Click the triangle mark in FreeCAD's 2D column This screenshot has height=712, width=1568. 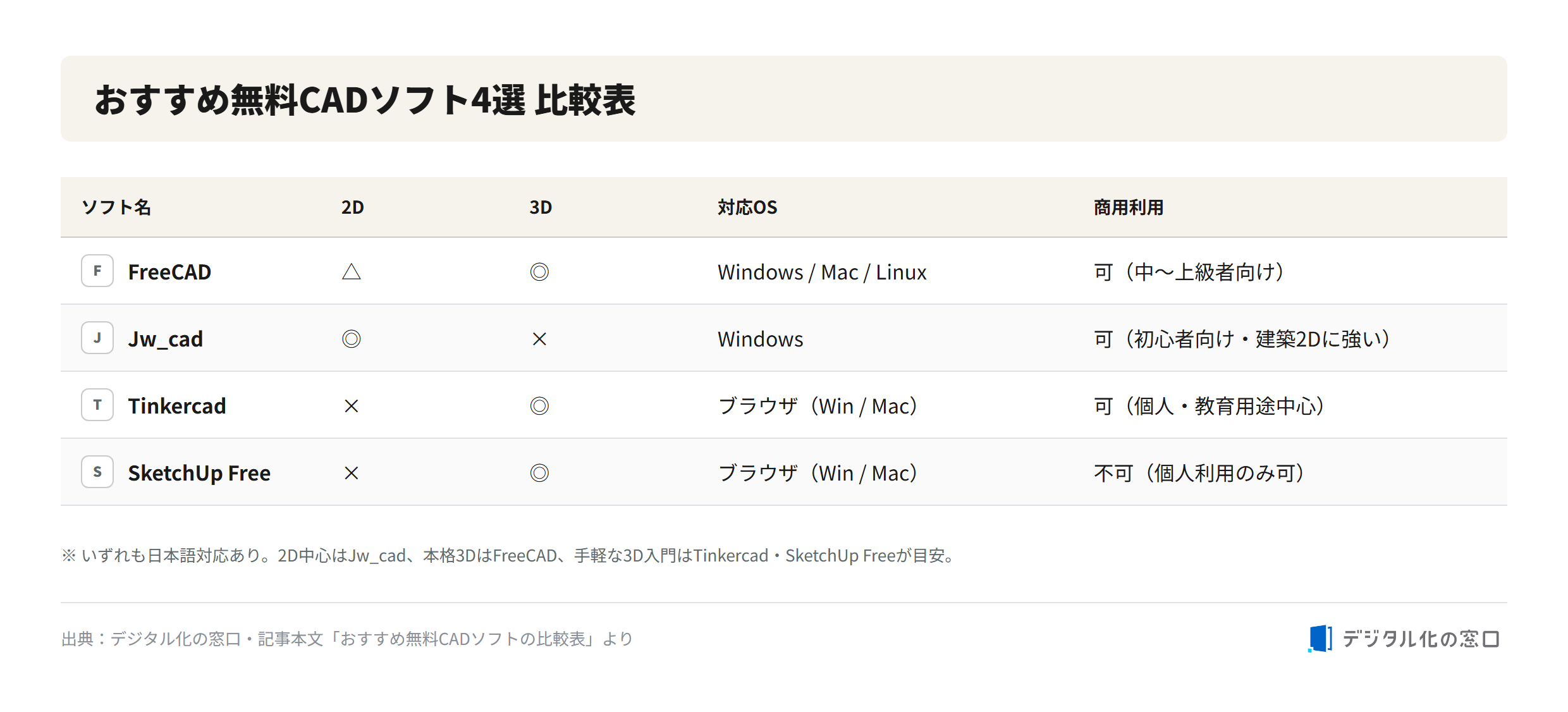[x=352, y=272]
